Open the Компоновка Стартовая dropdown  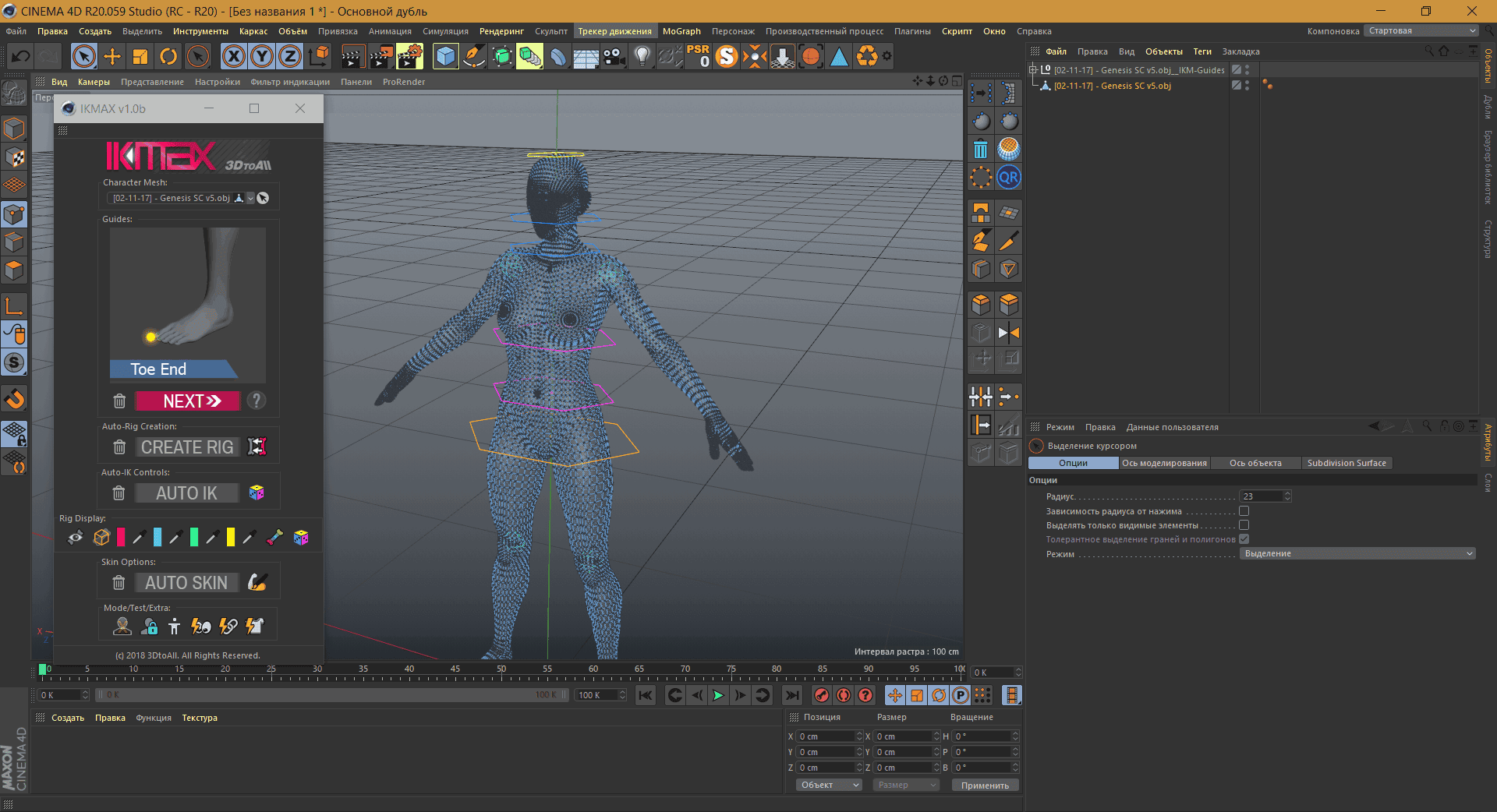click(x=1421, y=31)
